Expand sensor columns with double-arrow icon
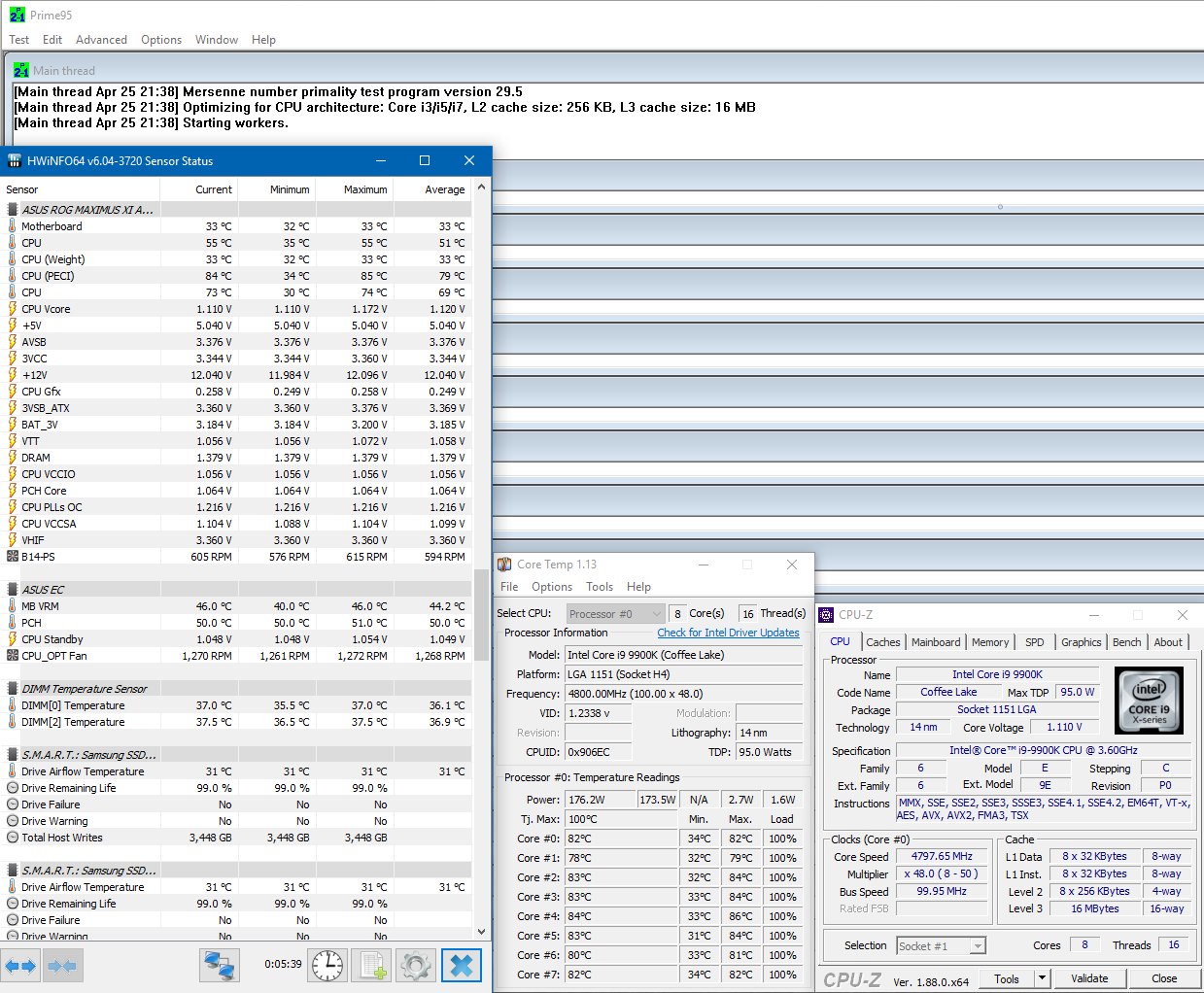 pos(19,965)
